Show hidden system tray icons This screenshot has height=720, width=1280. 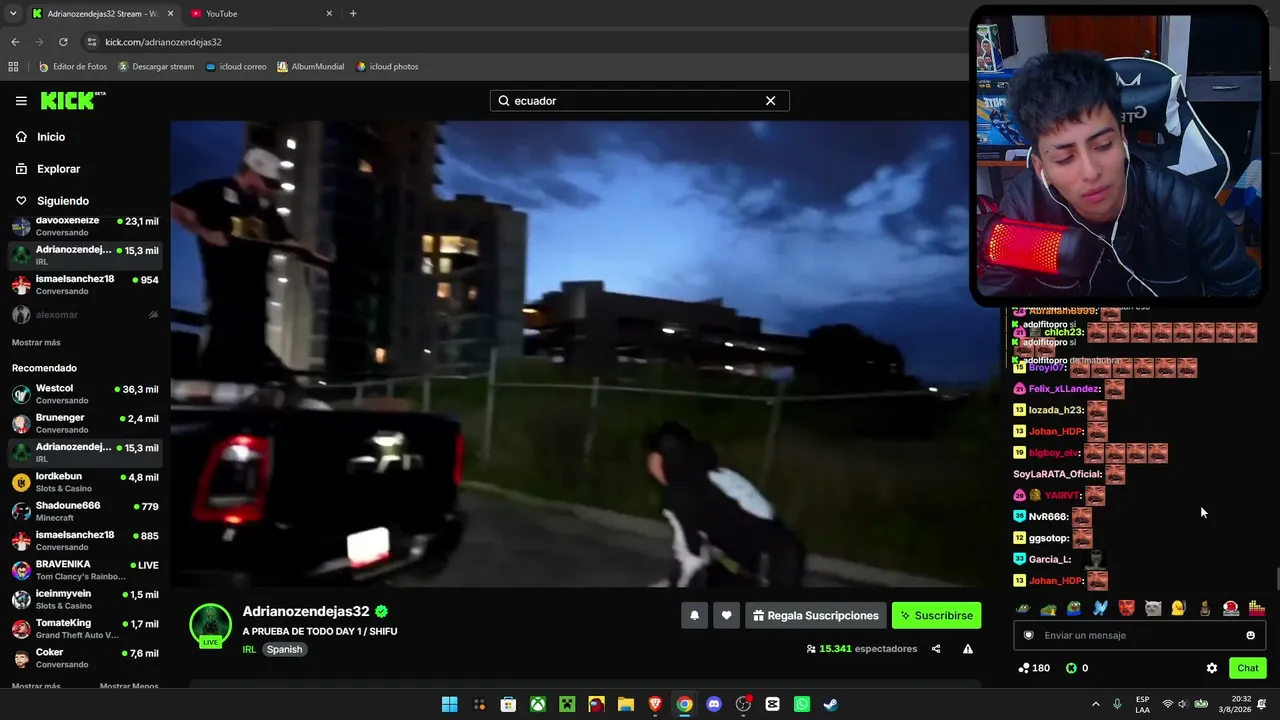(x=1095, y=704)
